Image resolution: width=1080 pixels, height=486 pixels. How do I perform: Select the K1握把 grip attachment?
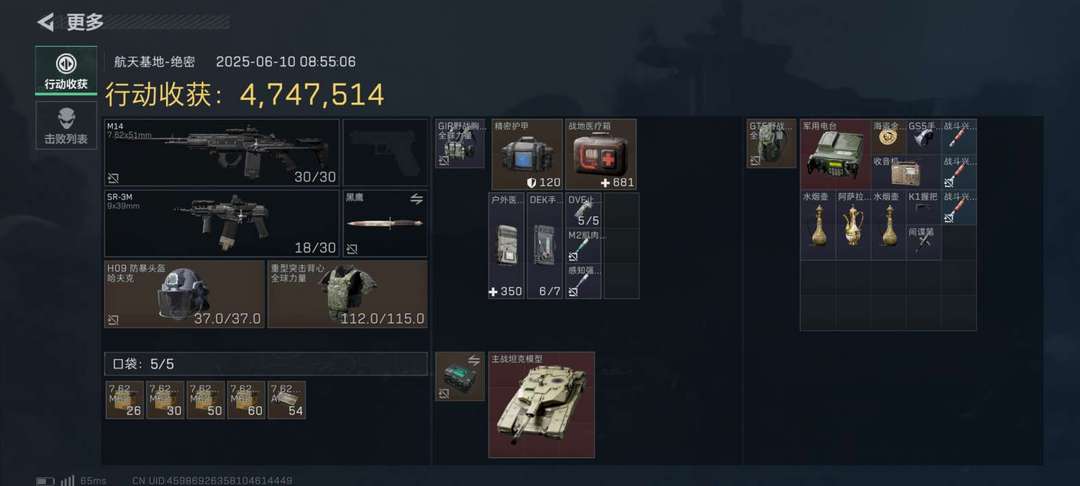click(x=924, y=207)
